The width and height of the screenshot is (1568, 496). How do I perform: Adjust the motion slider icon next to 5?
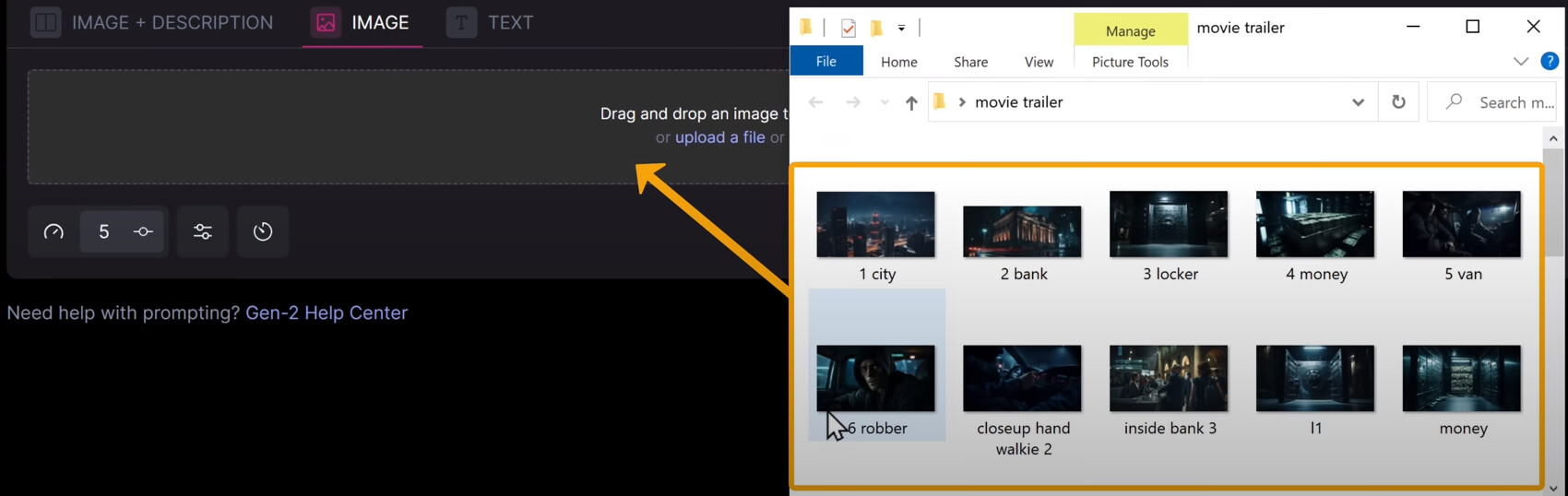(143, 231)
